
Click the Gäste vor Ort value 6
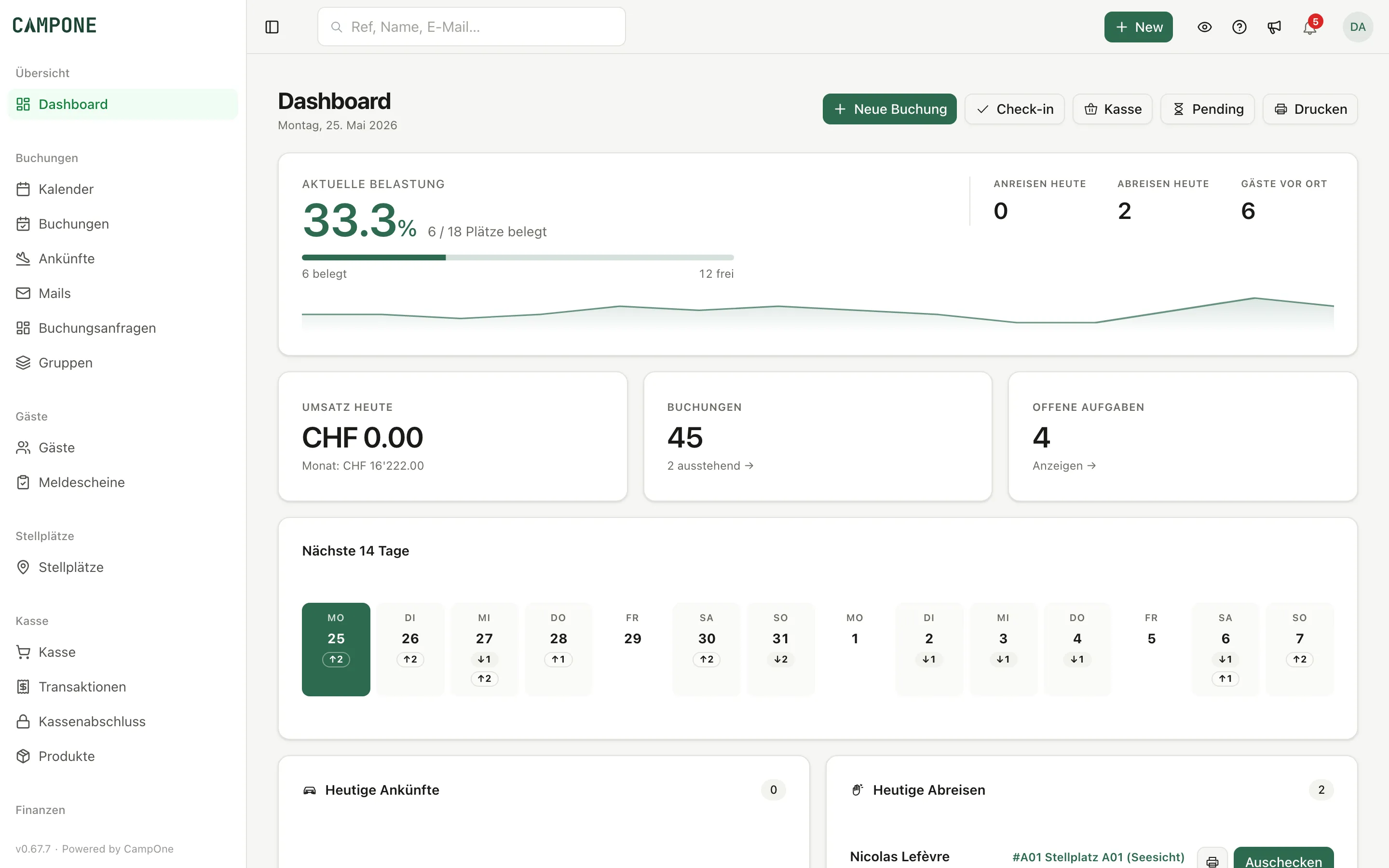[x=1248, y=211]
